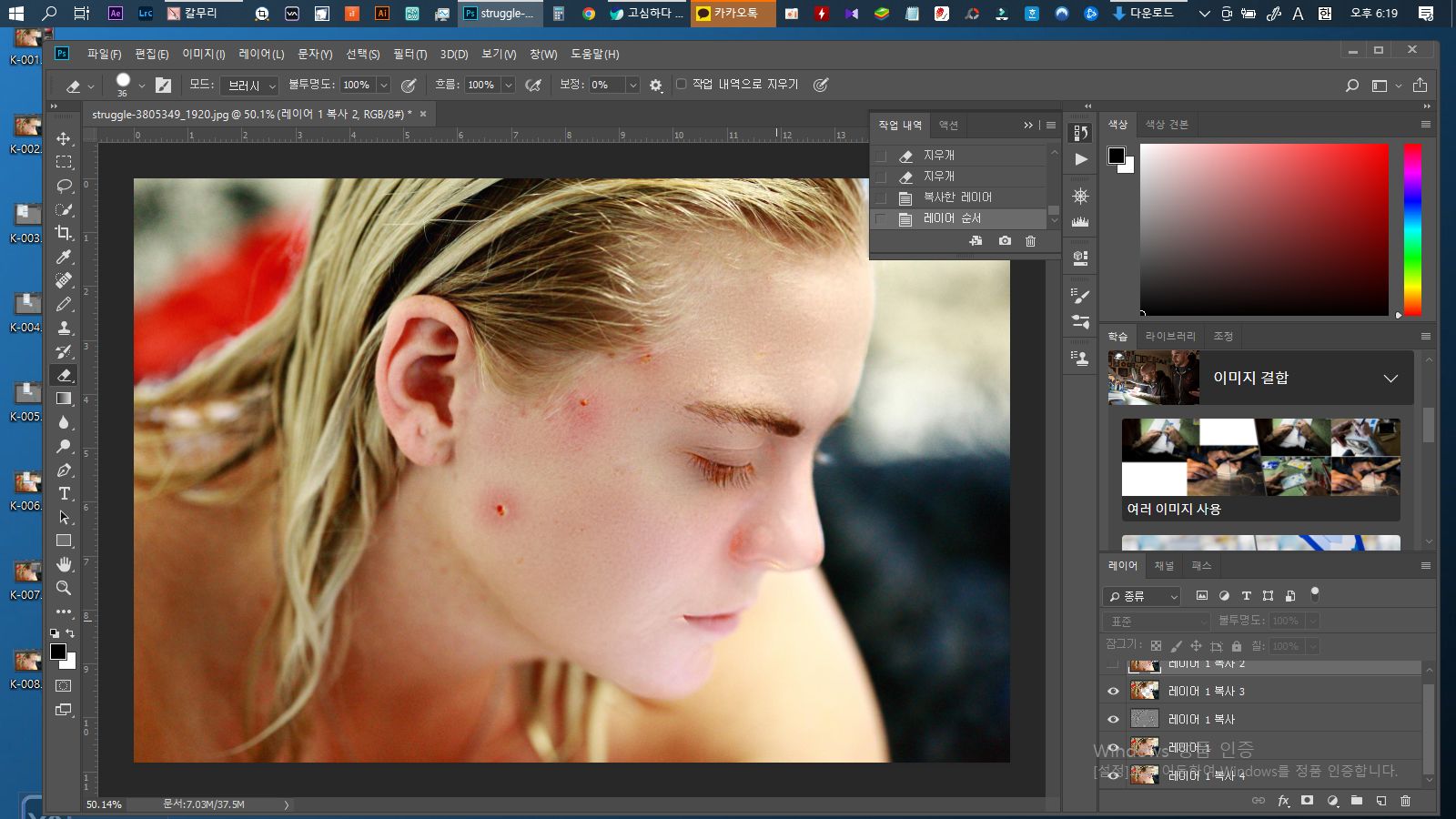Create new snapshot camera icon in History

(x=1005, y=241)
